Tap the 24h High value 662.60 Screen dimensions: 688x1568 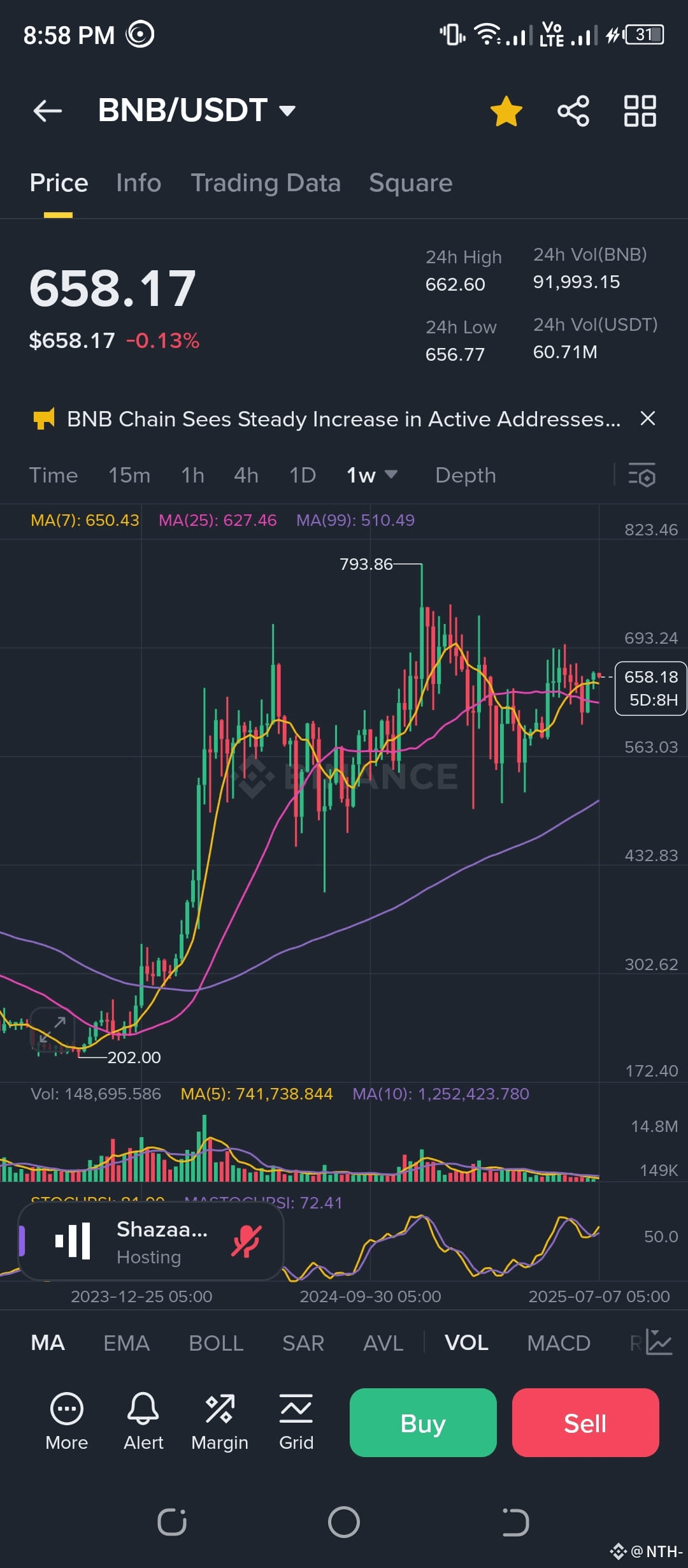pyautogui.click(x=455, y=284)
